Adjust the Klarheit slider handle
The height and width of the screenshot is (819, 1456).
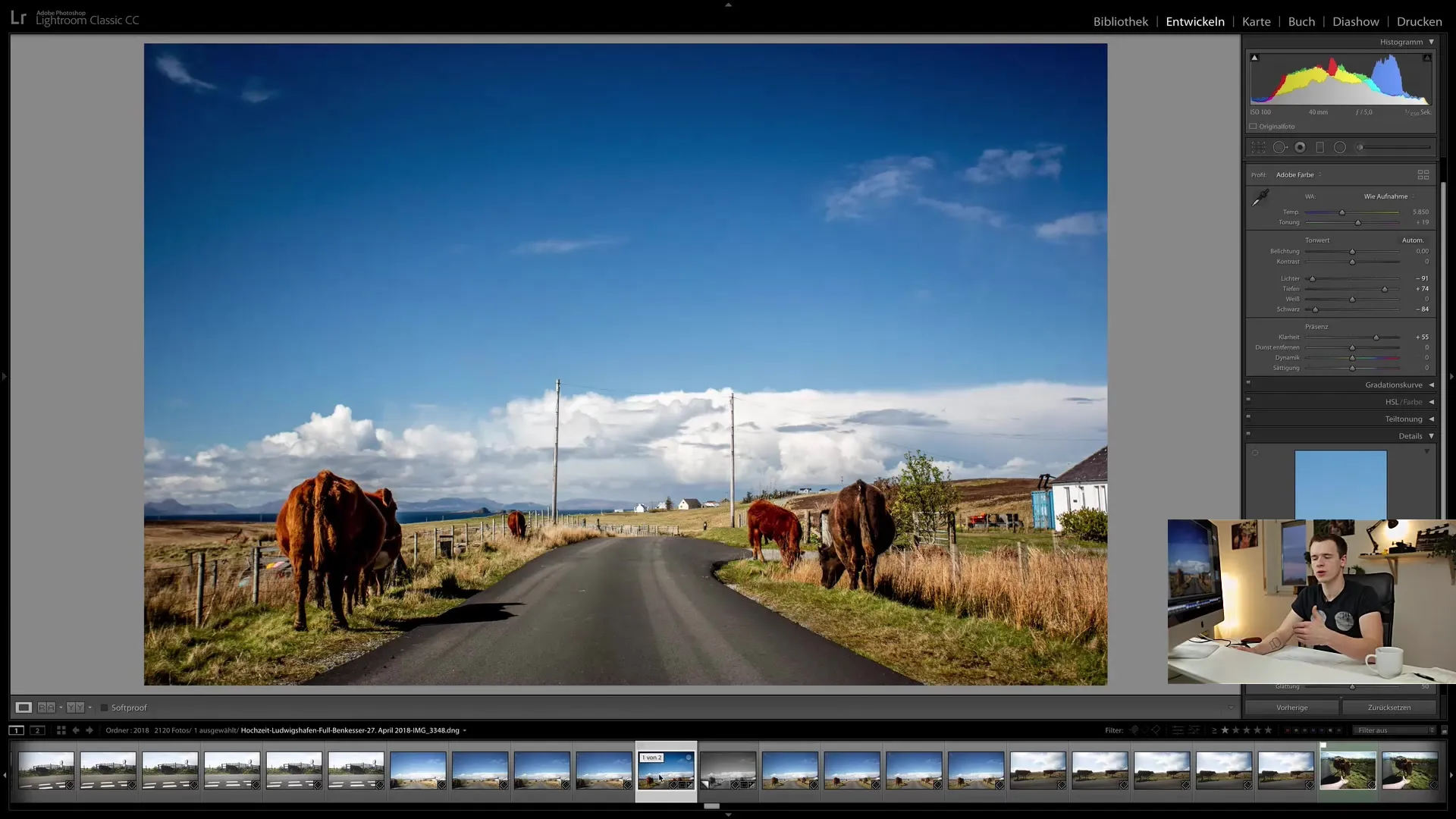point(1376,337)
